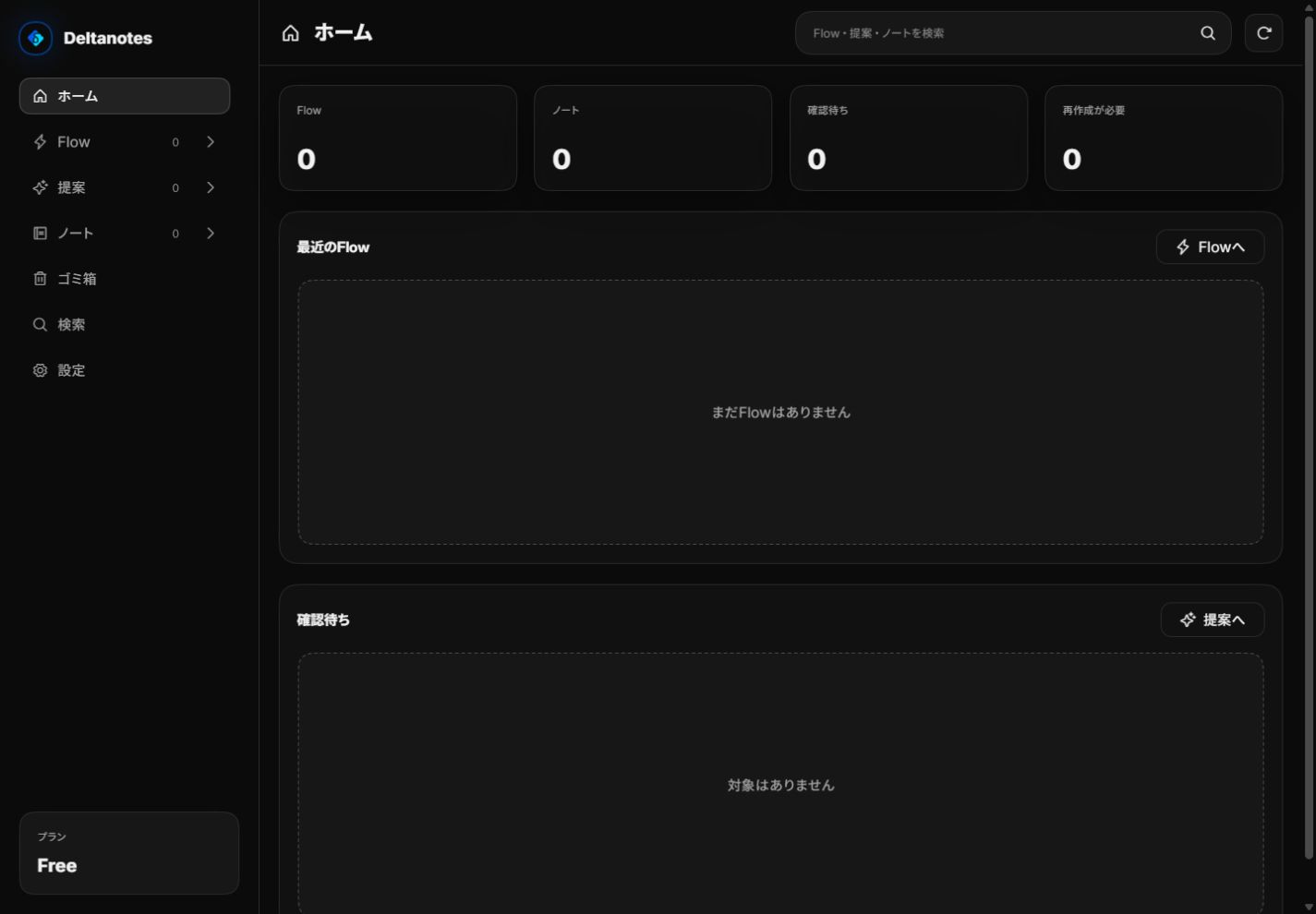Click the ノート count stat card
Viewport: 1316px width, 914px height.
[653, 138]
